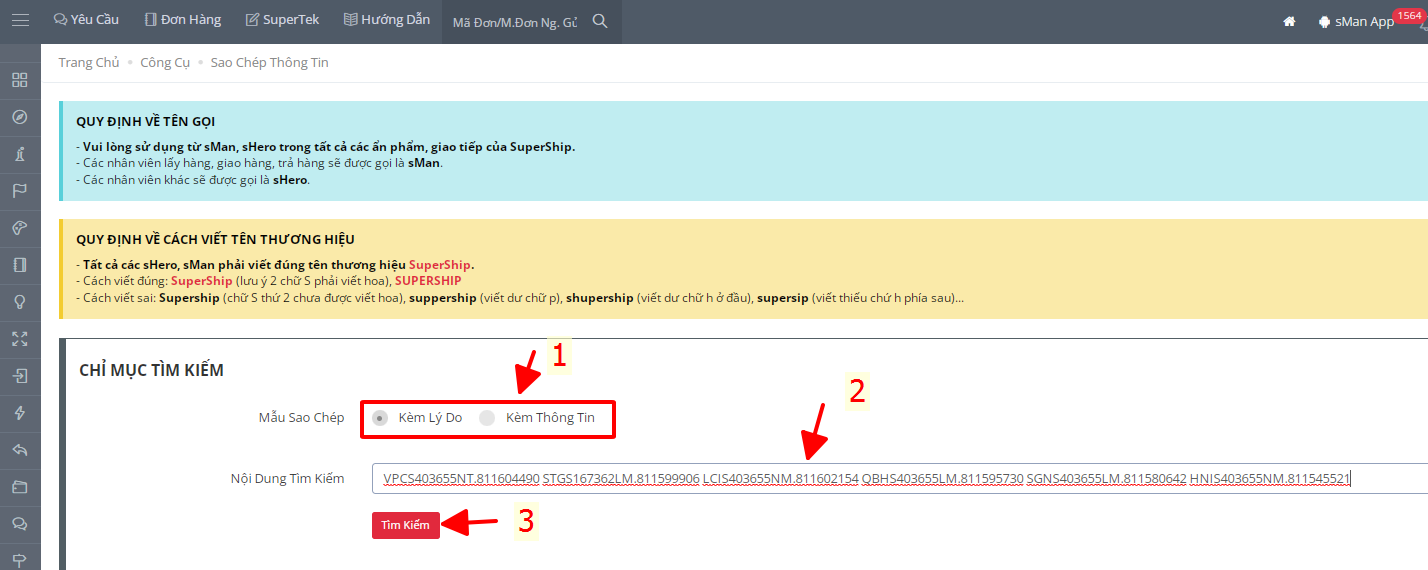Click the Mã Đơn search input field

(515, 22)
